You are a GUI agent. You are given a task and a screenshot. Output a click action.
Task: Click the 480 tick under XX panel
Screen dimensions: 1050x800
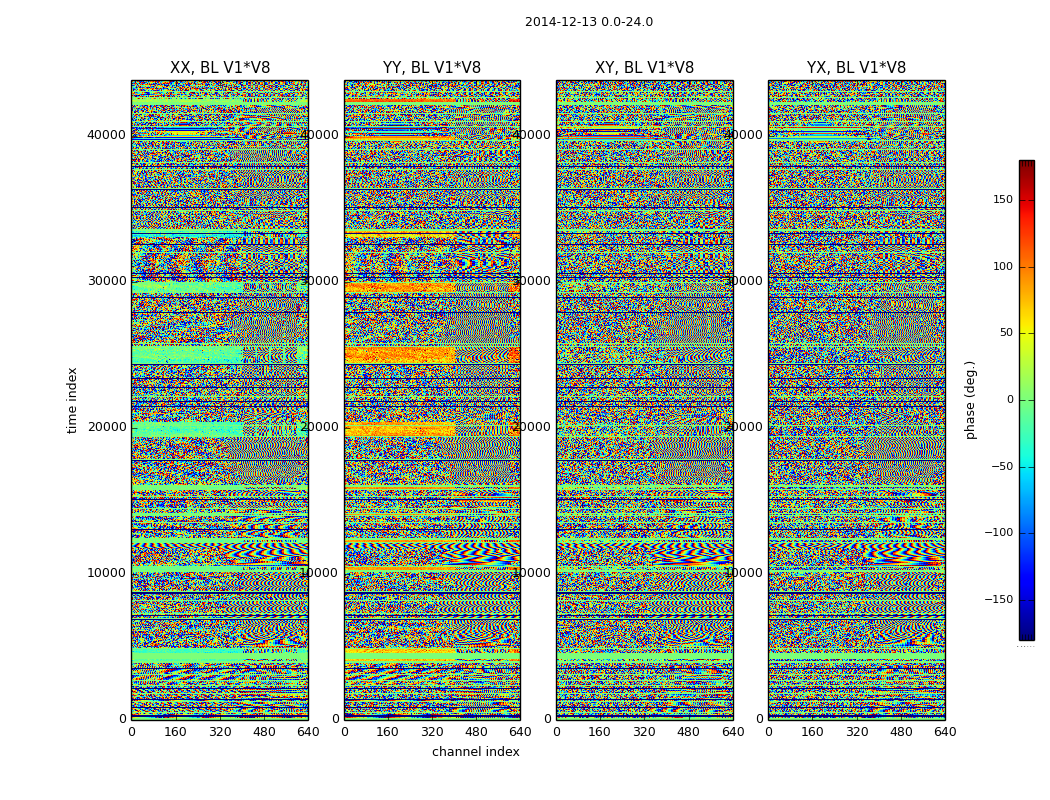(264, 732)
